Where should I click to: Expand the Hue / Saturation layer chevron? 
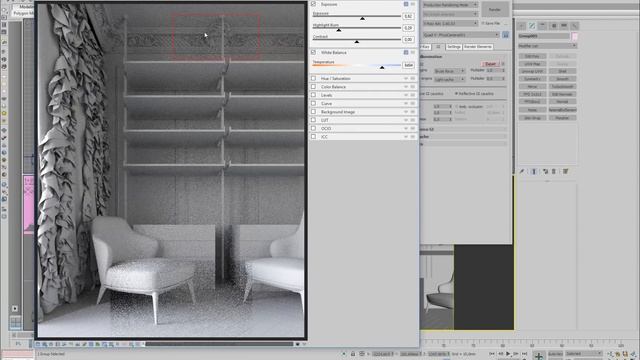click(406, 78)
